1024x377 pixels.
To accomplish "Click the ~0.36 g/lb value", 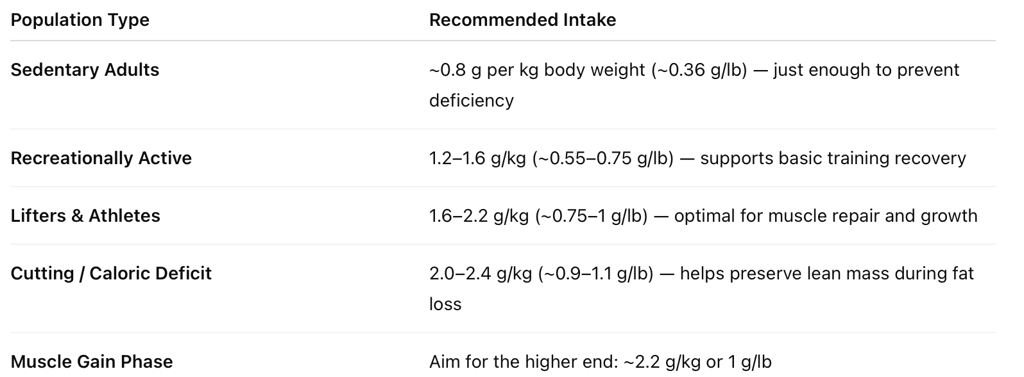I will point(699,70).
